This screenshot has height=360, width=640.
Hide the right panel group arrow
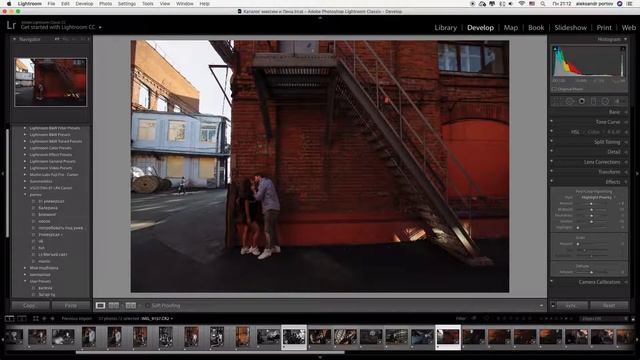coord(637,173)
